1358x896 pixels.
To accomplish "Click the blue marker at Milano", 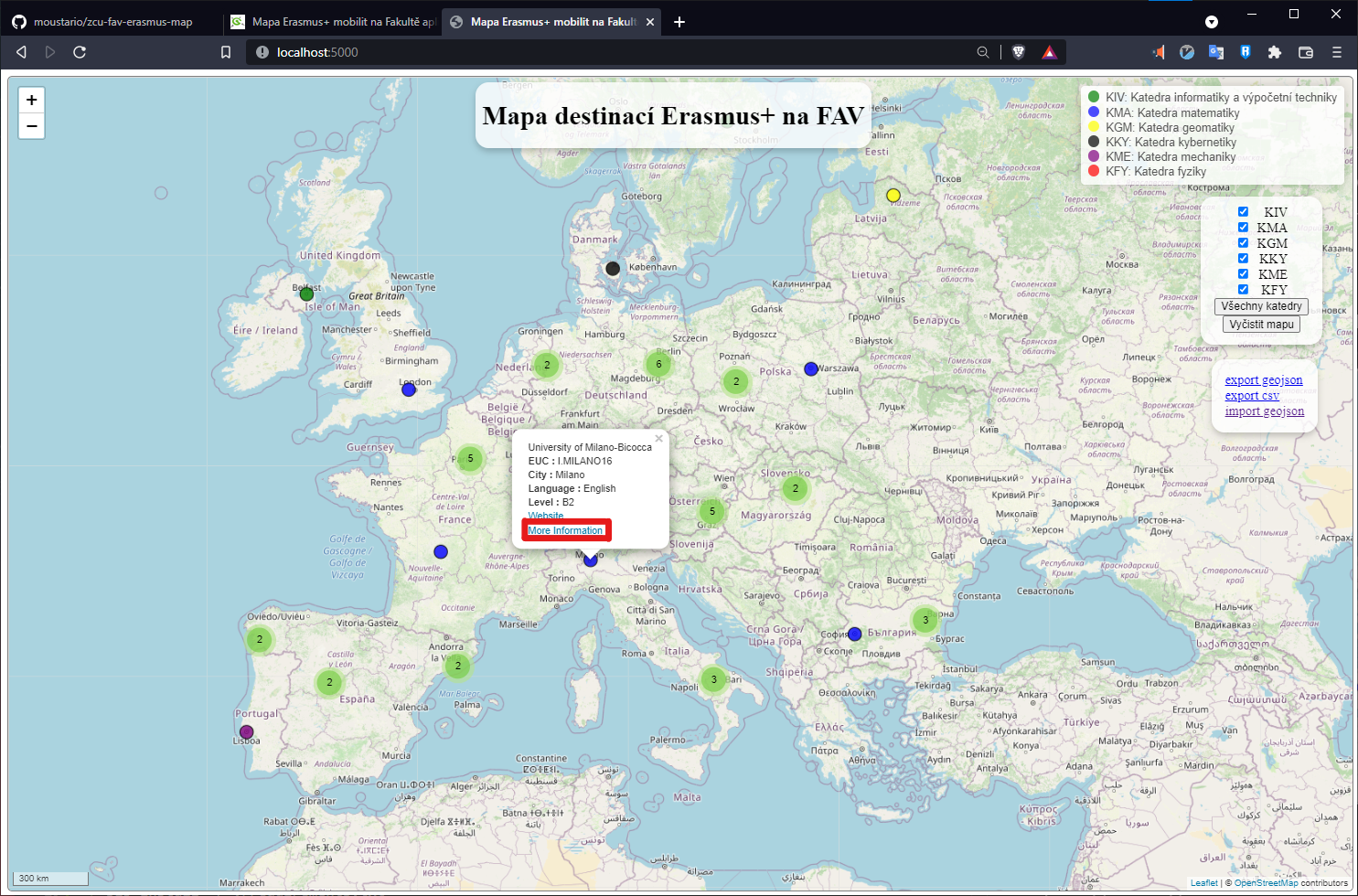I will click(591, 560).
